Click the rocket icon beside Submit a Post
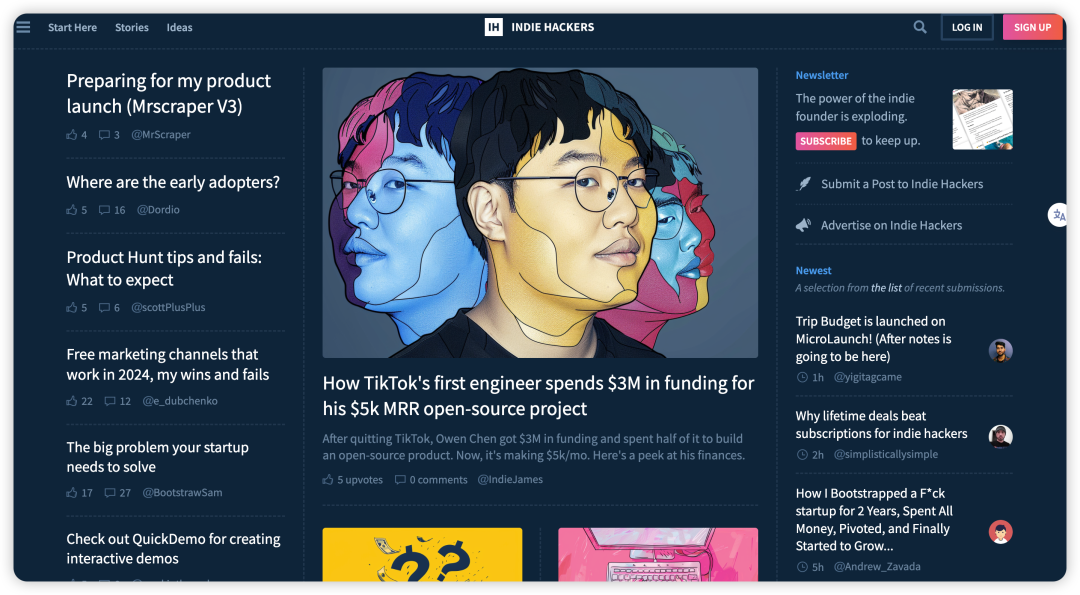Viewport: 1080px width, 595px height. (x=804, y=184)
